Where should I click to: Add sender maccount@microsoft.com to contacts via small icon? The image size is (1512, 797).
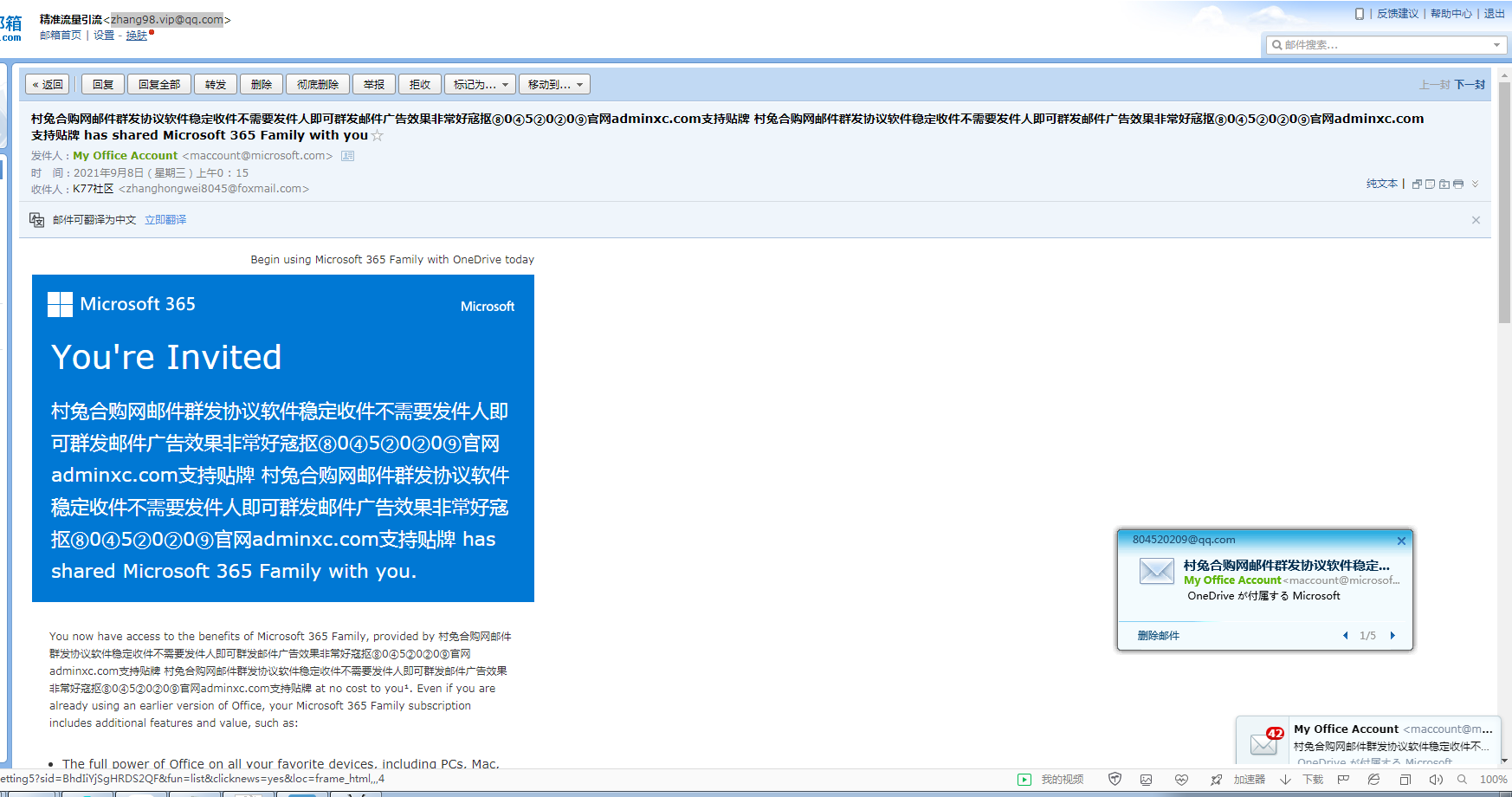(x=346, y=155)
